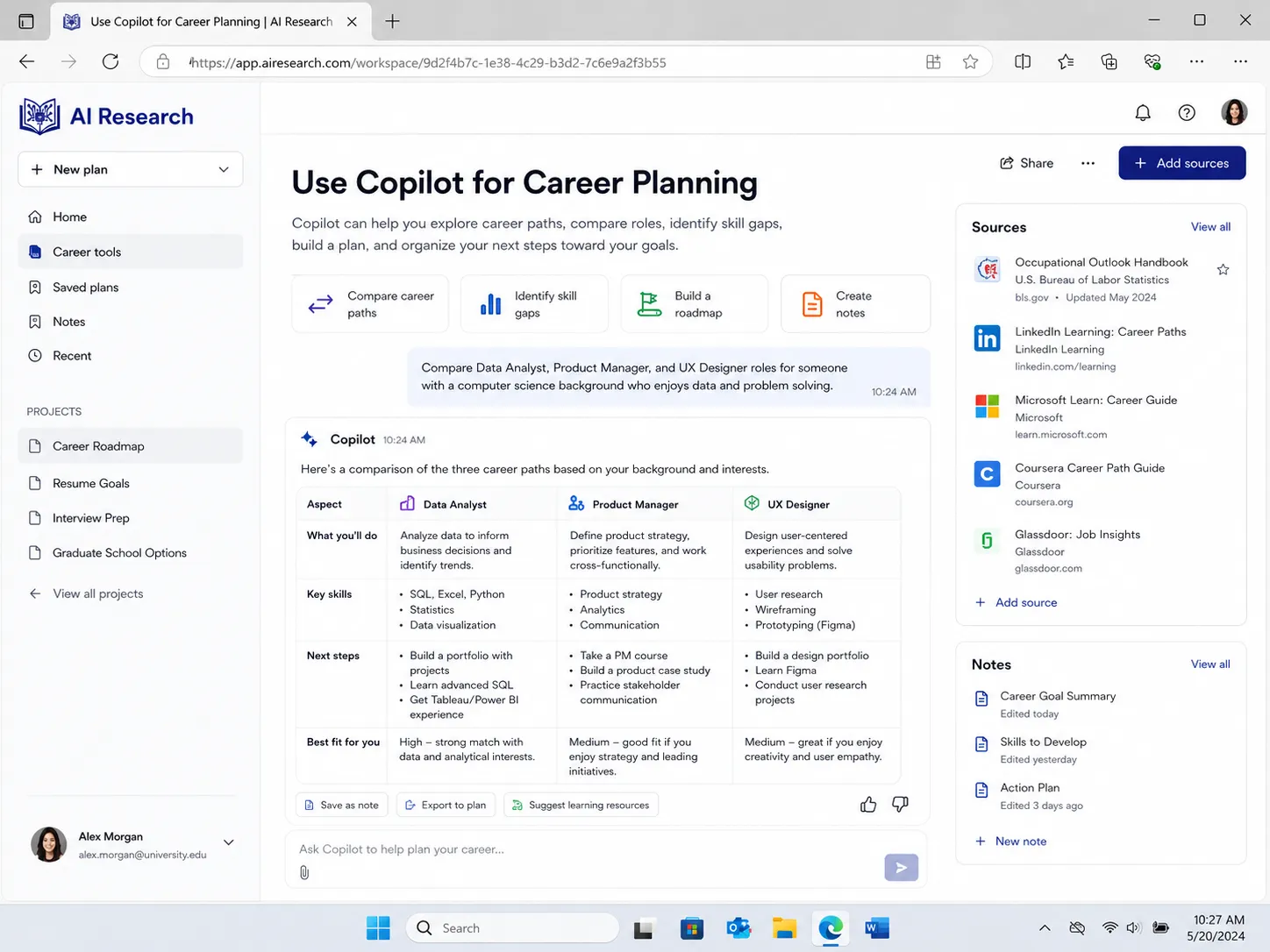This screenshot has width=1270, height=952.
Task: Star the Occupational Outlook Handbook source
Action: pyautogui.click(x=1223, y=269)
